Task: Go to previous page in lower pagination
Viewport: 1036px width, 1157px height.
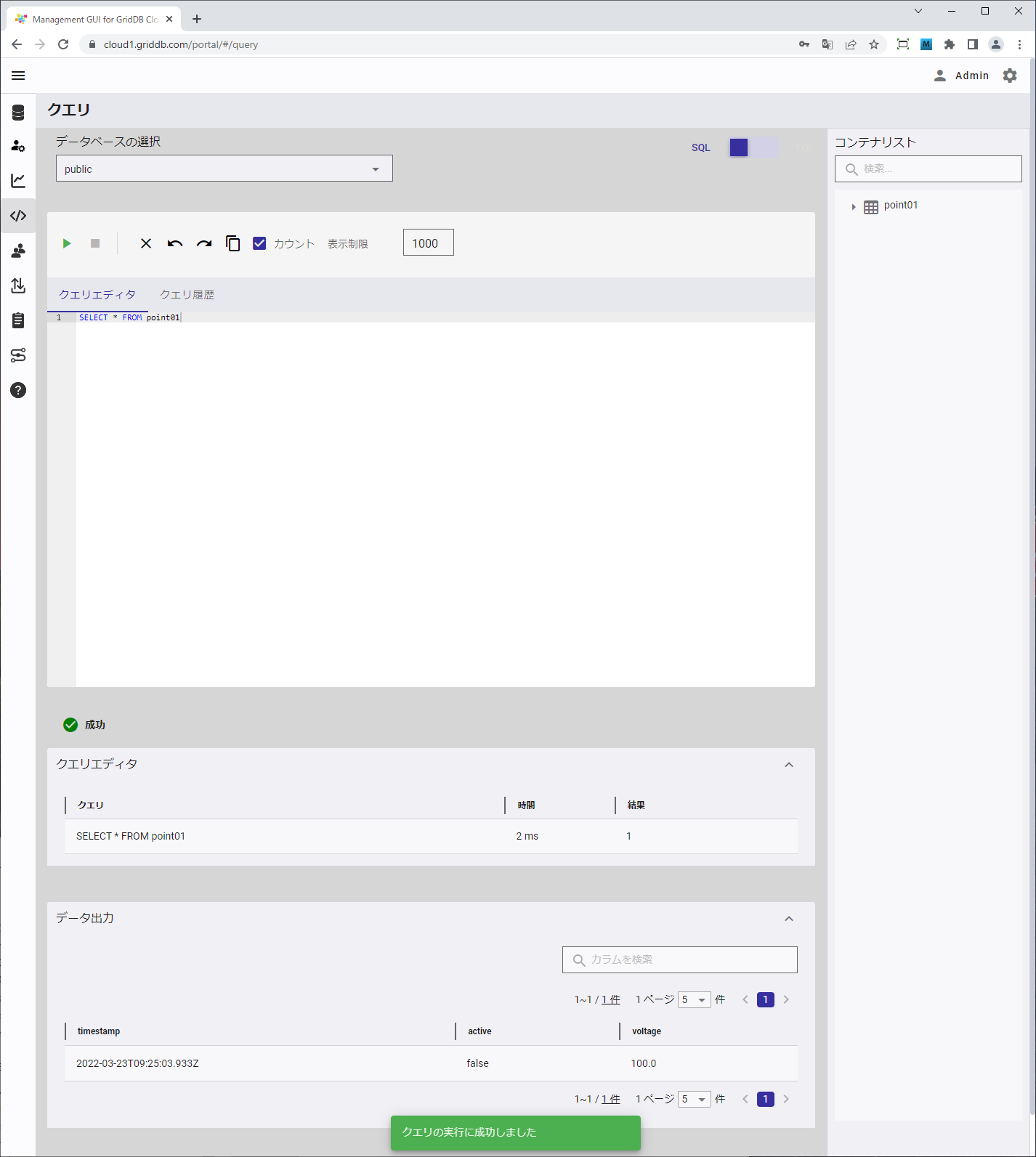Action: (x=745, y=1099)
